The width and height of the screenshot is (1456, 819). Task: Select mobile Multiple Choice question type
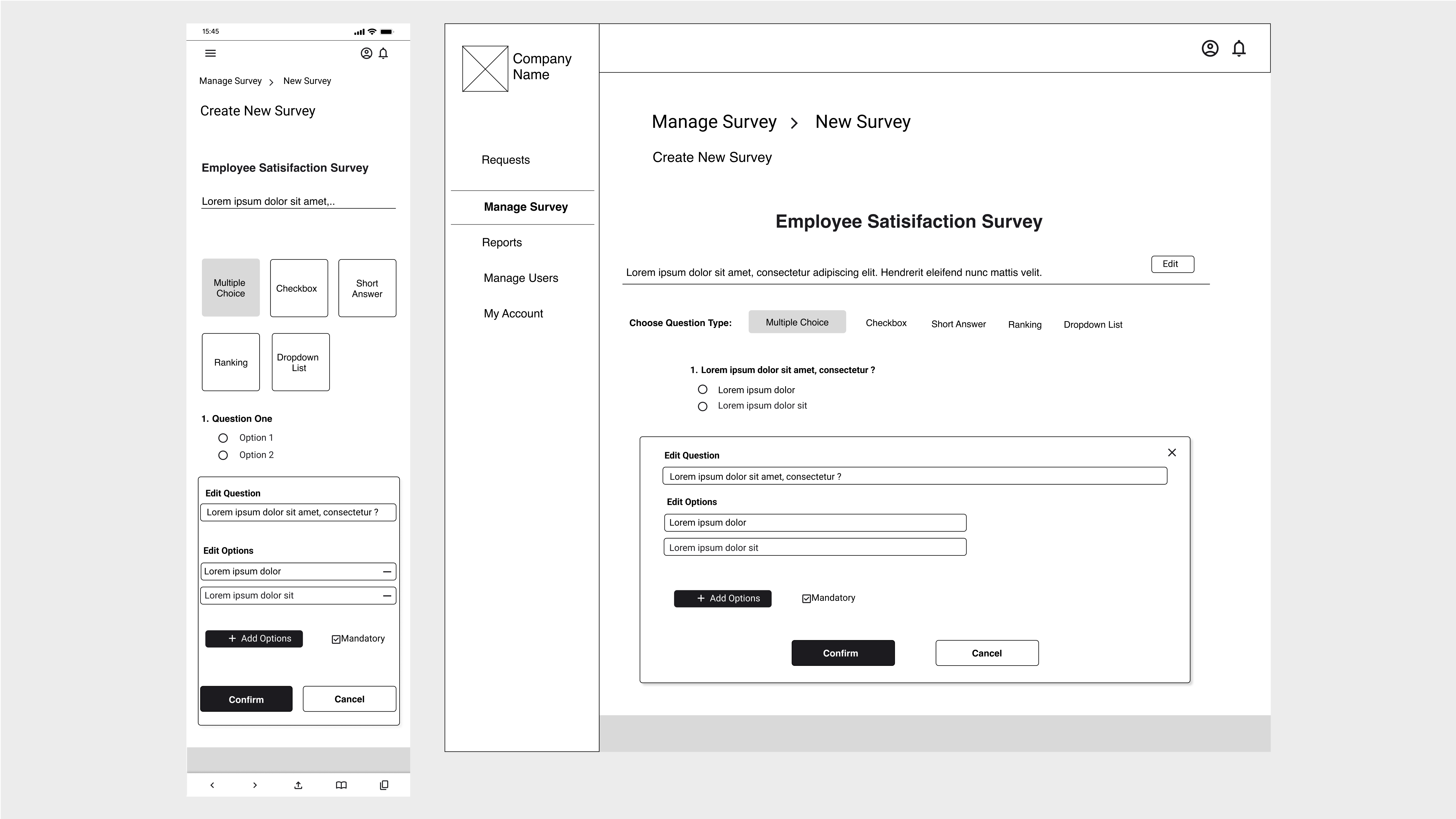(230, 288)
